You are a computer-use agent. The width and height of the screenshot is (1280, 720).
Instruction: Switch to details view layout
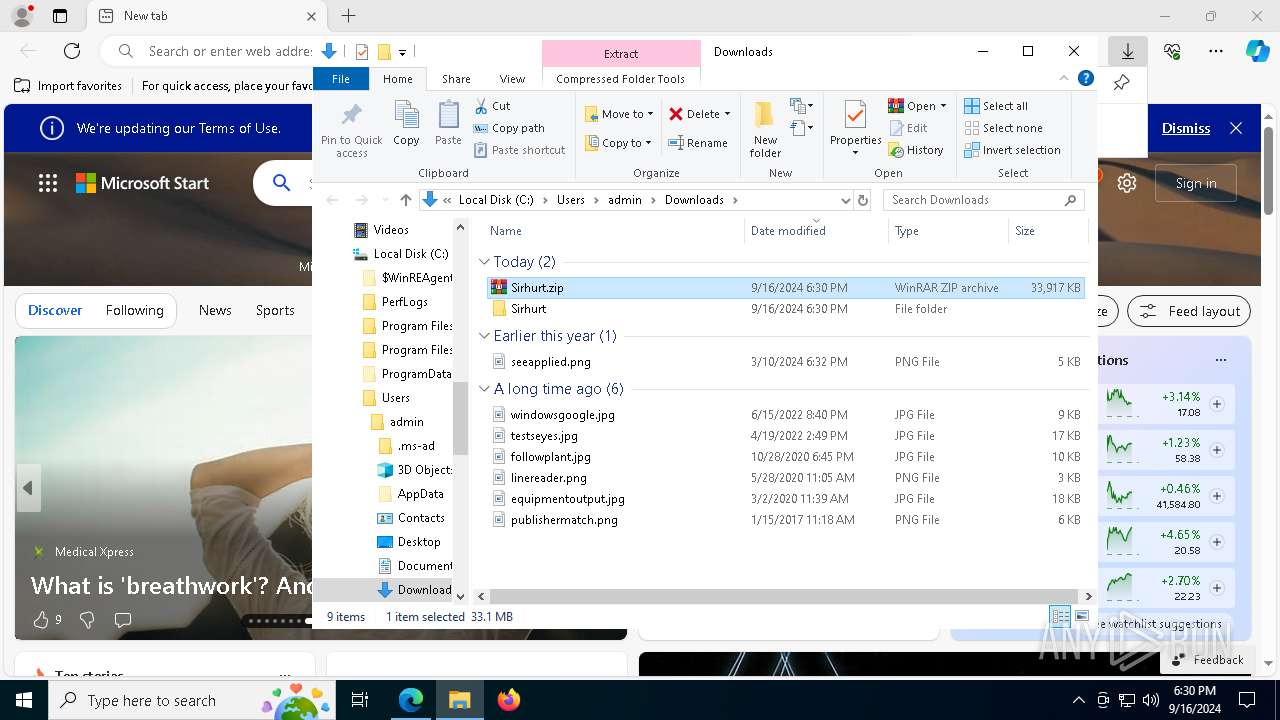[x=1060, y=617]
